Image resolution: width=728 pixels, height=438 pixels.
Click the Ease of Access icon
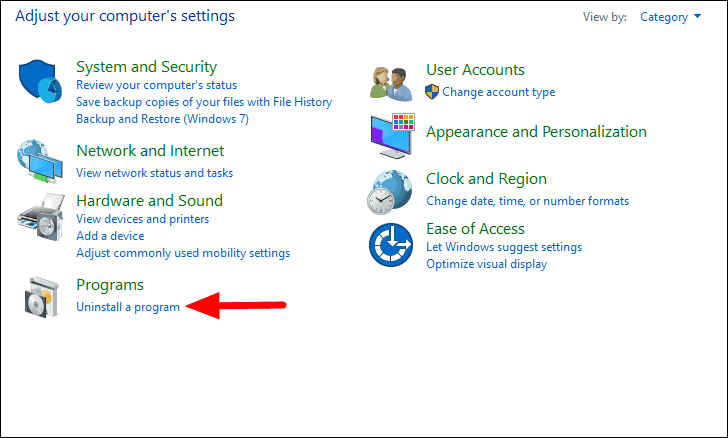(x=391, y=245)
